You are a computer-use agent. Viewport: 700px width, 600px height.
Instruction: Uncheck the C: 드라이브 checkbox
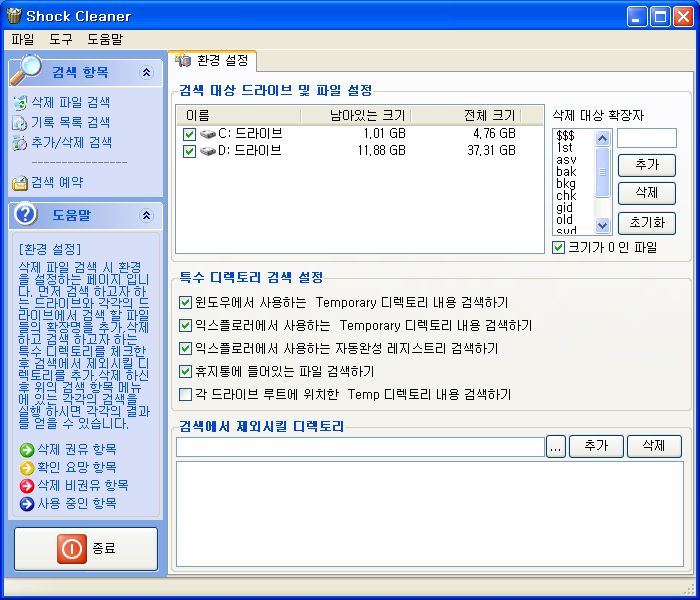[189, 134]
